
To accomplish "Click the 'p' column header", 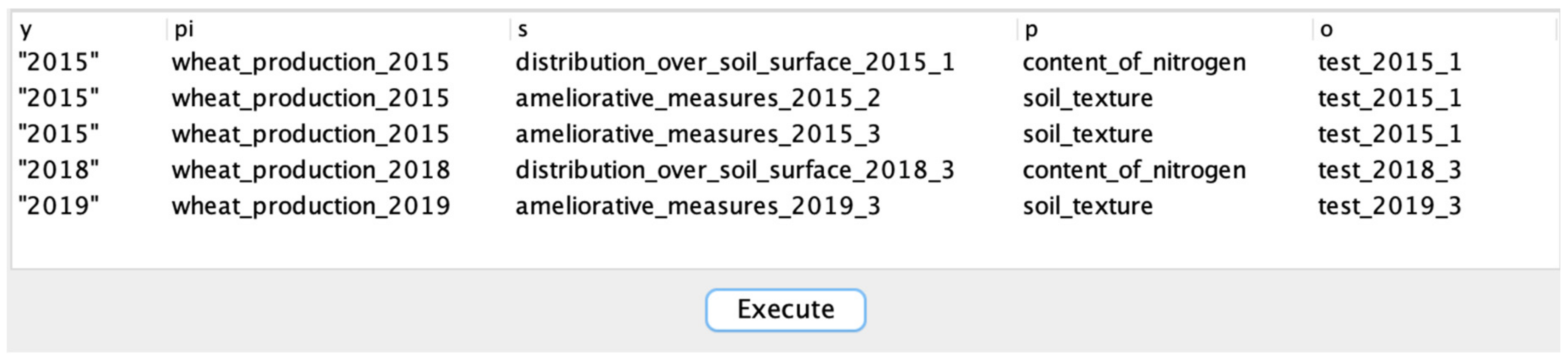I will click(x=1030, y=29).
